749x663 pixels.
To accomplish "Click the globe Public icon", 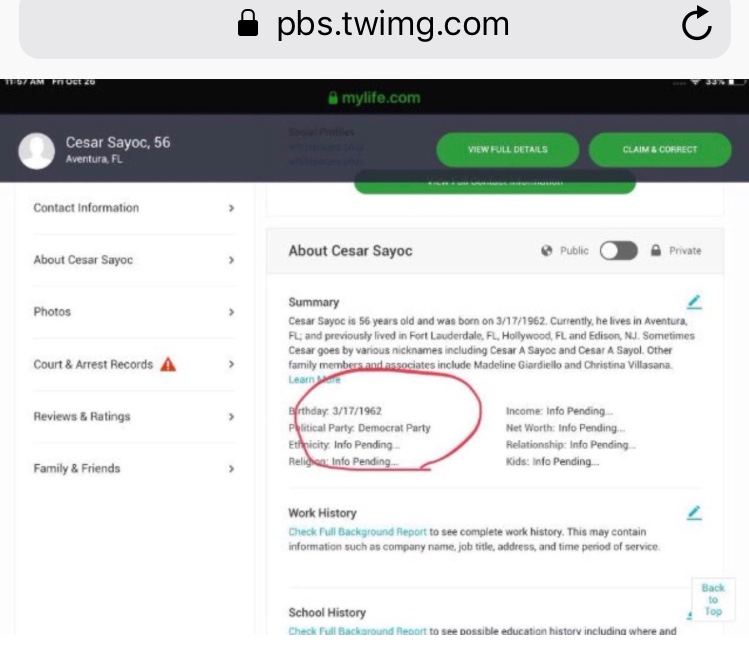I will (546, 251).
